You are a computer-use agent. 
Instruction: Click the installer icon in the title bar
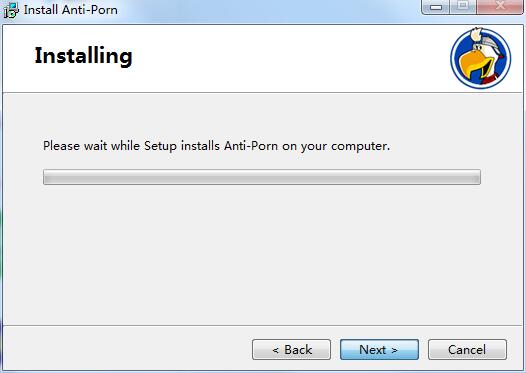11,10
